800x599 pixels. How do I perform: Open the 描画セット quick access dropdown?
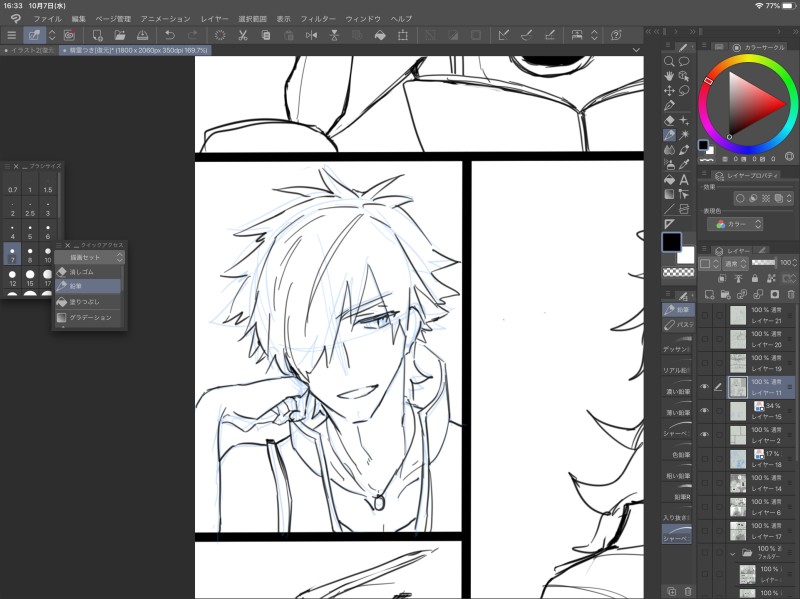pos(90,257)
